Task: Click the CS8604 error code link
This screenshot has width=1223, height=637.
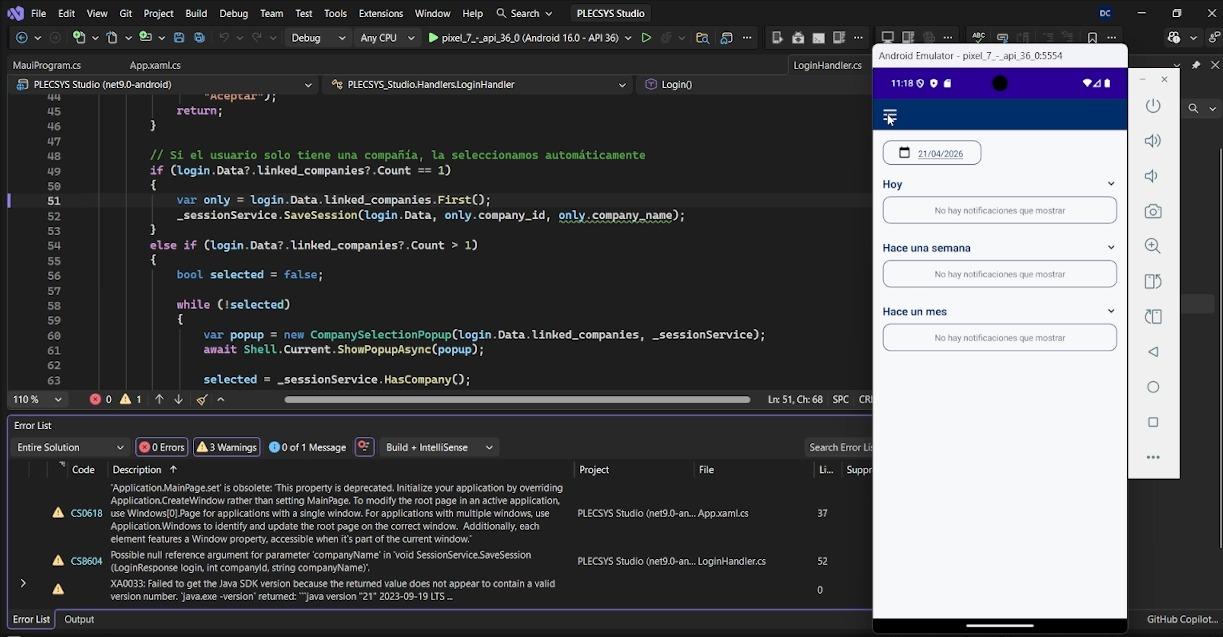Action: 86,561
